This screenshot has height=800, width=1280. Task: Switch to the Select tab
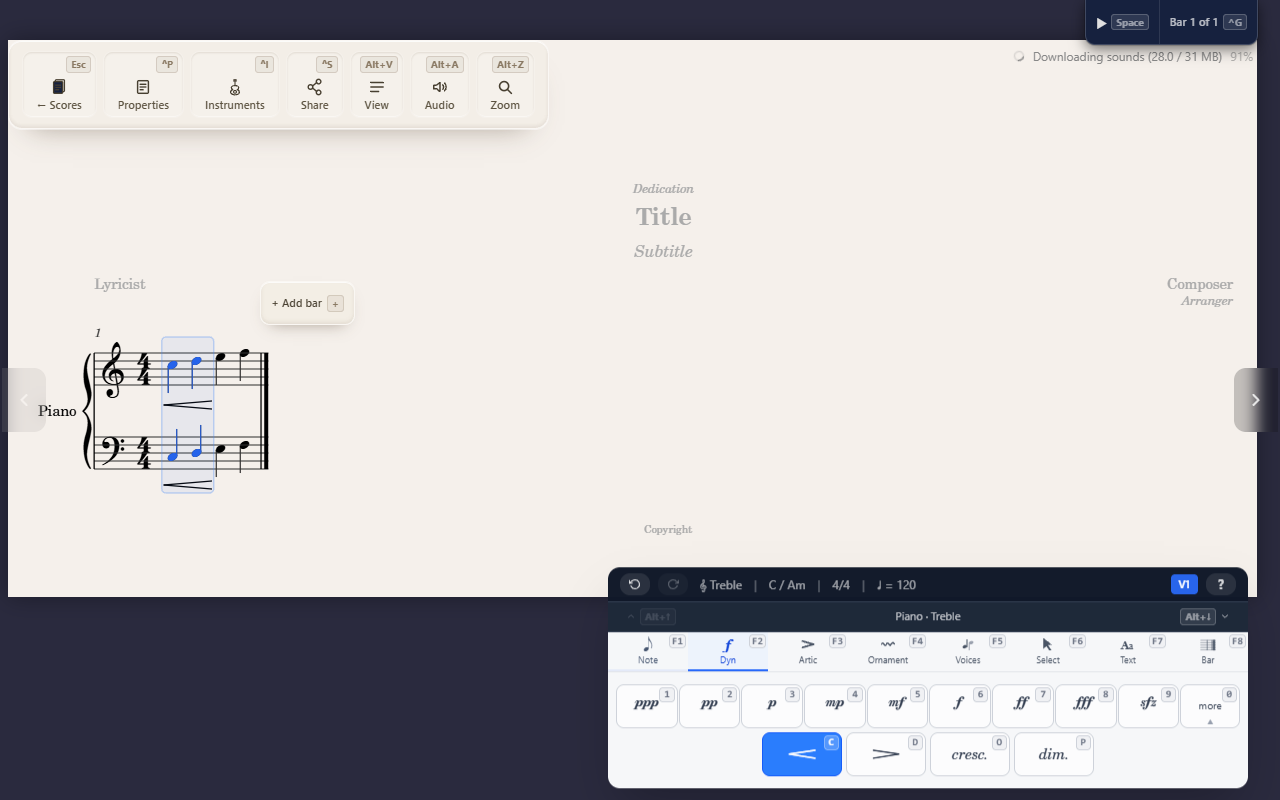click(x=1048, y=651)
